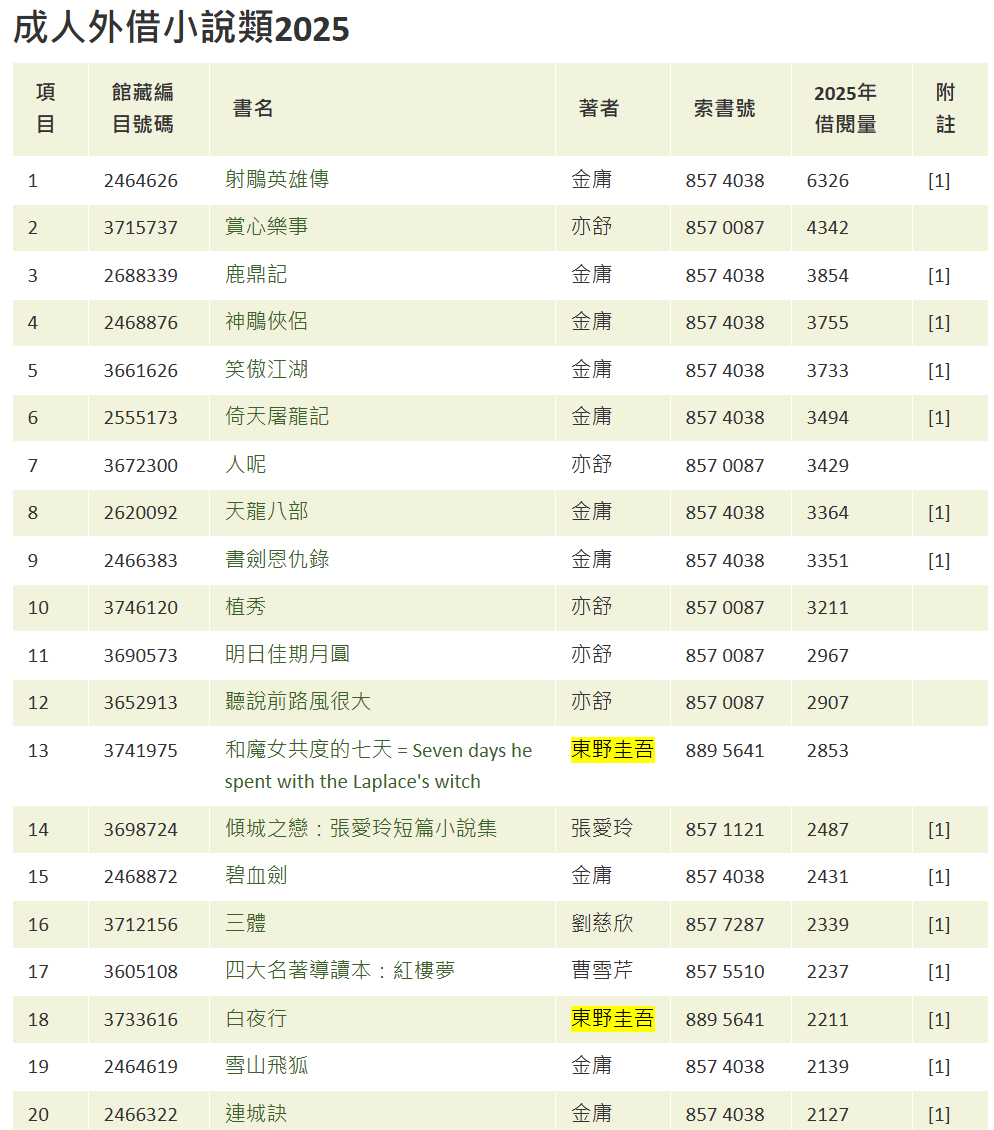Click the loan count 2127
The image size is (994, 1130).
click(x=827, y=1115)
